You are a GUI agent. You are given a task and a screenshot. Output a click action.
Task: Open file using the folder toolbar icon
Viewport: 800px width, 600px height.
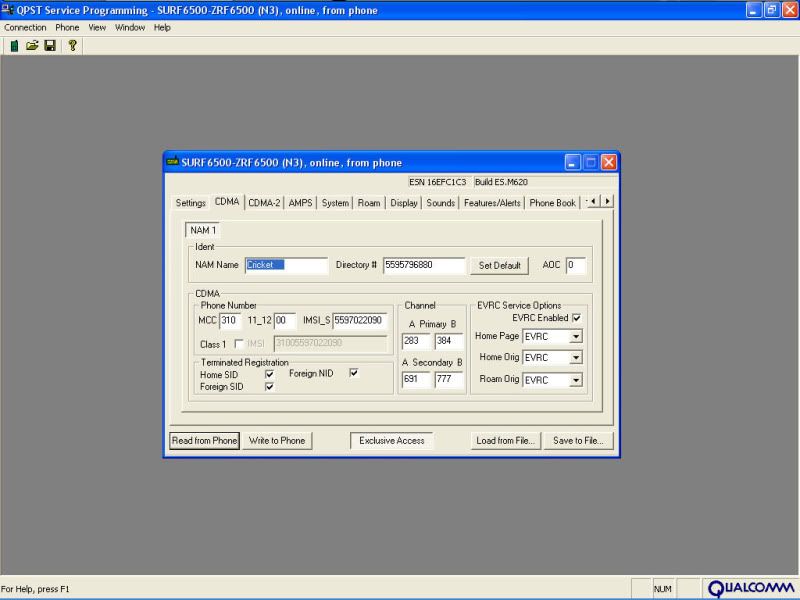tap(32, 46)
